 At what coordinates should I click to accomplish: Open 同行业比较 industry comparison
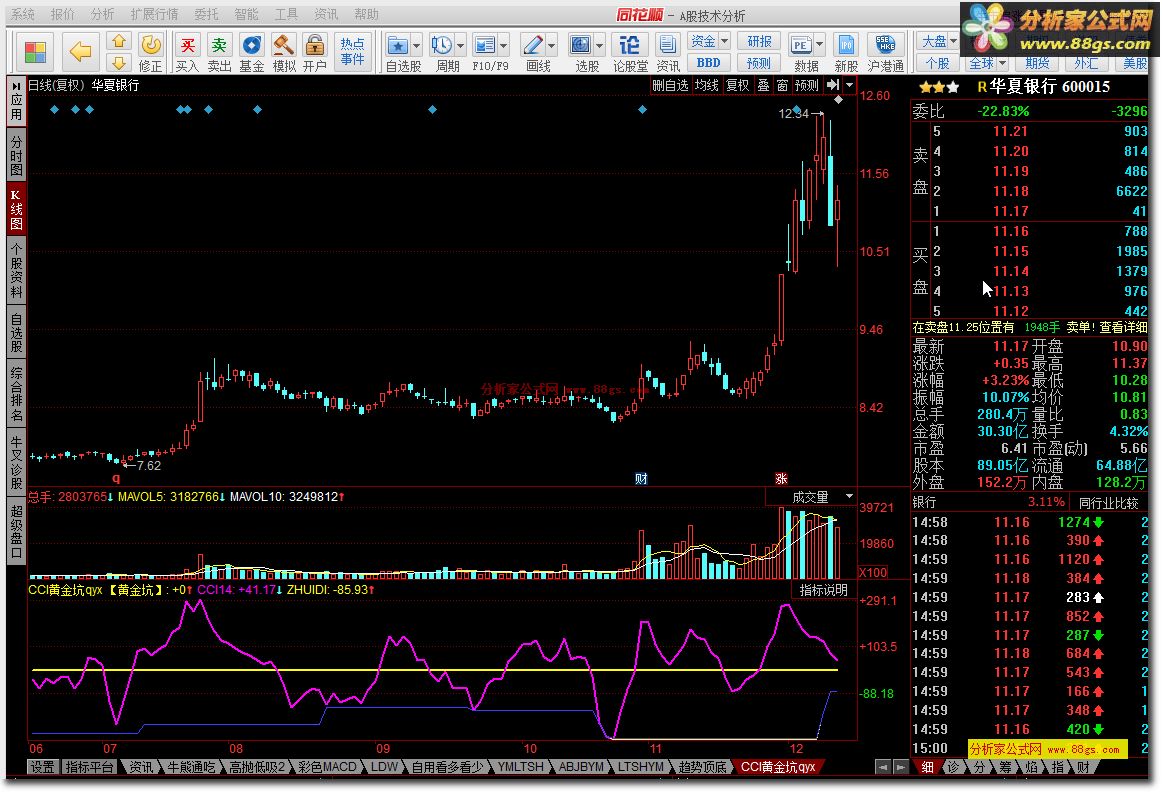coord(1109,502)
